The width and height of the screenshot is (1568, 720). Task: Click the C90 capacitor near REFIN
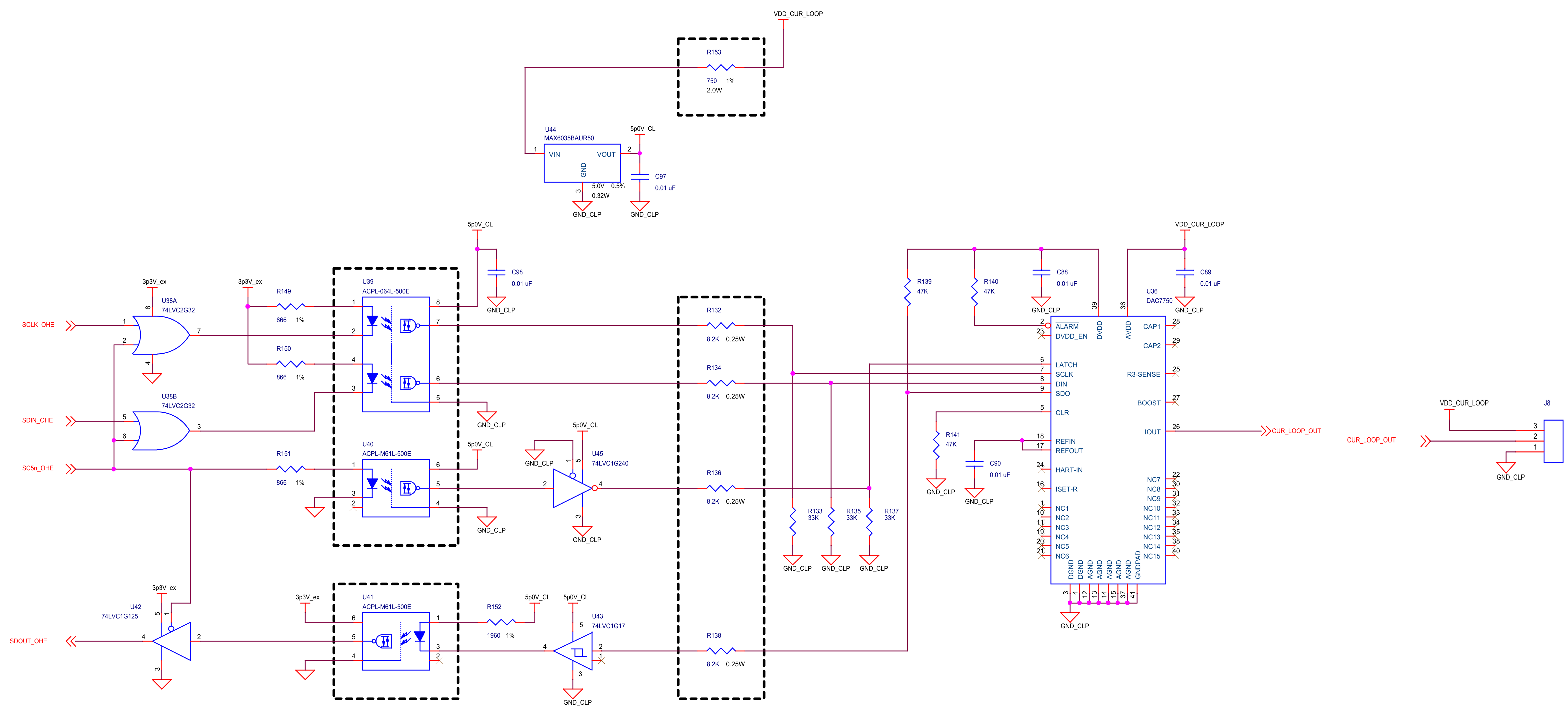(x=975, y=464)
